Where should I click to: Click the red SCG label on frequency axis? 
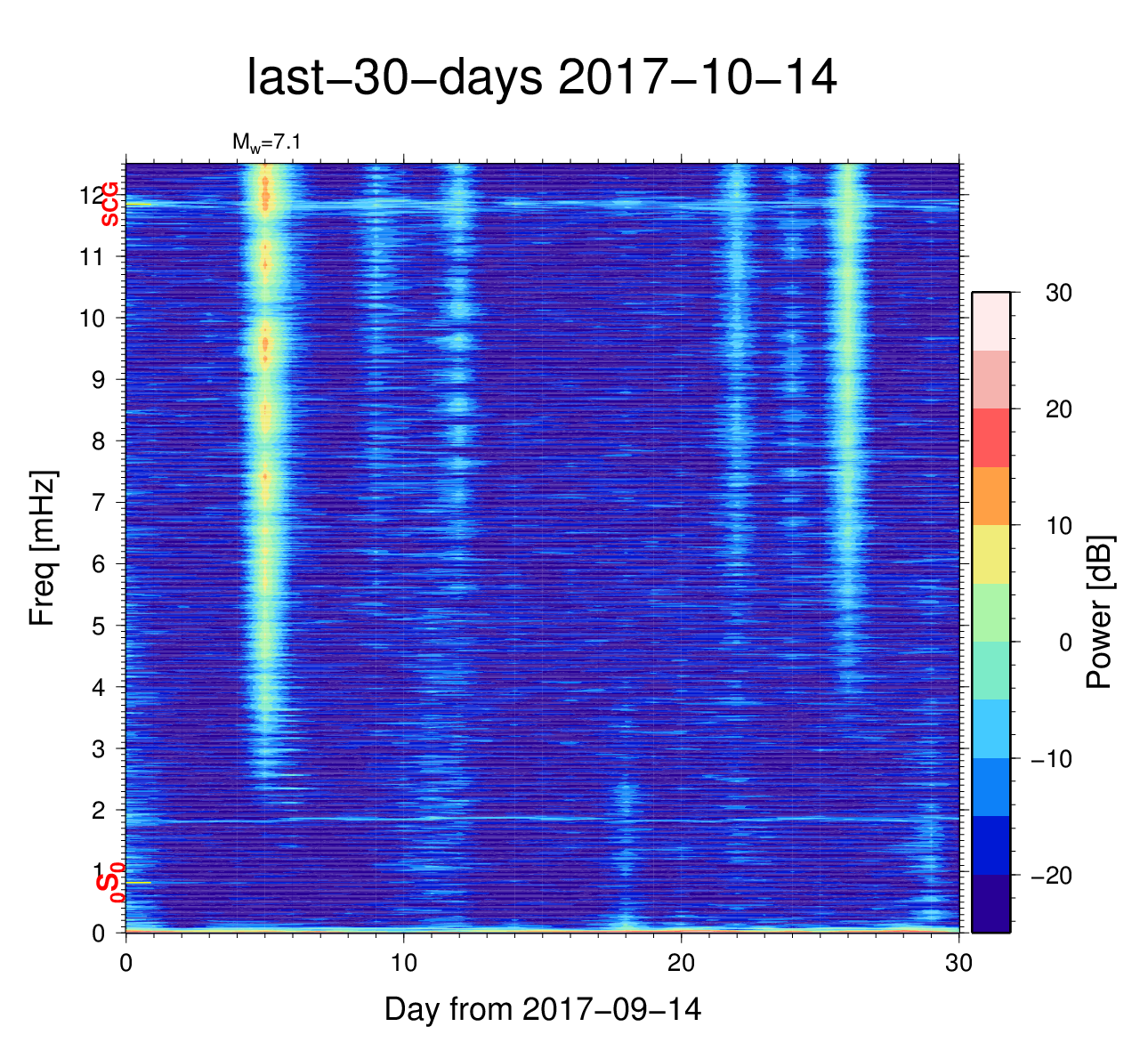tap(110, 205)
